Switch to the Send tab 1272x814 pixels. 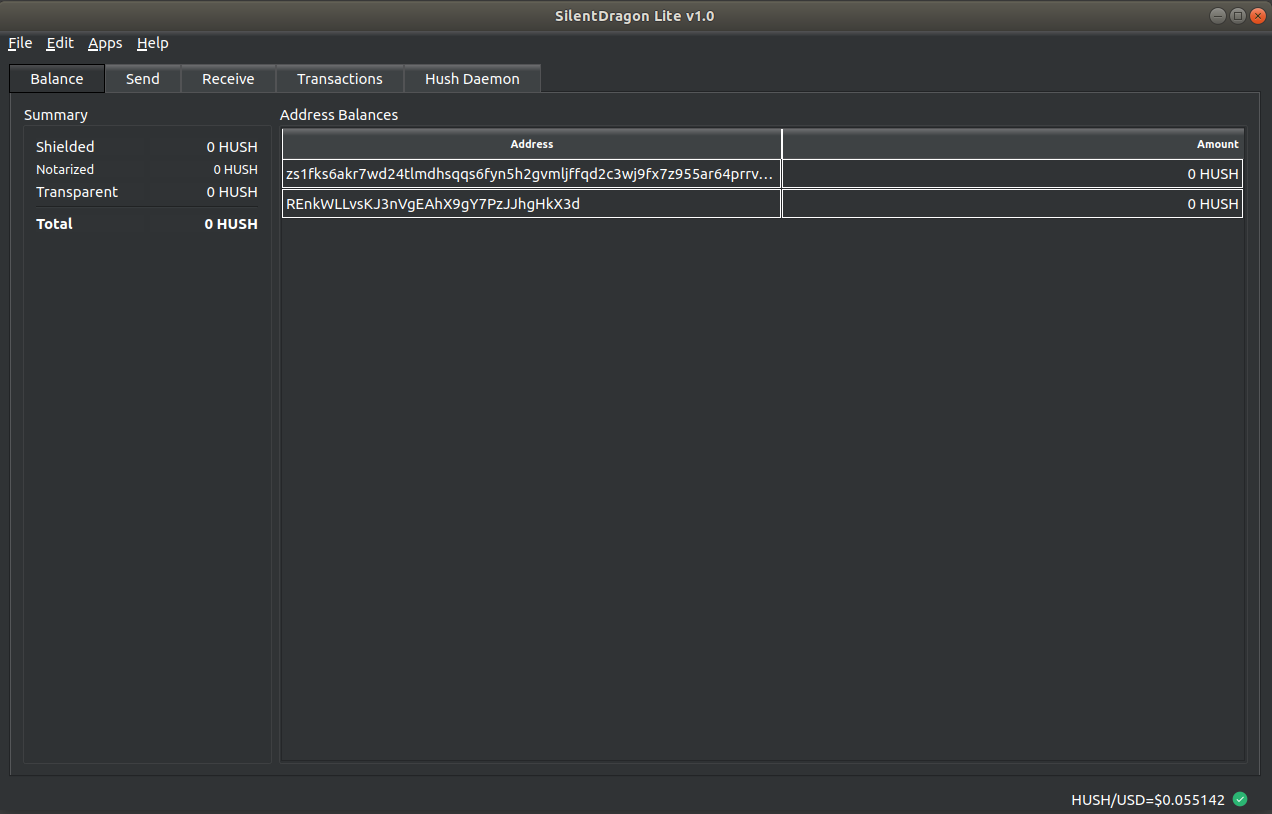pos(143,79)
